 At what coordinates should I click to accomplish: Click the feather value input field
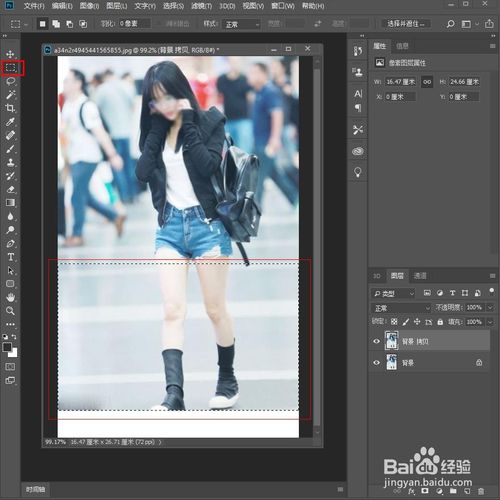point(134,24)
